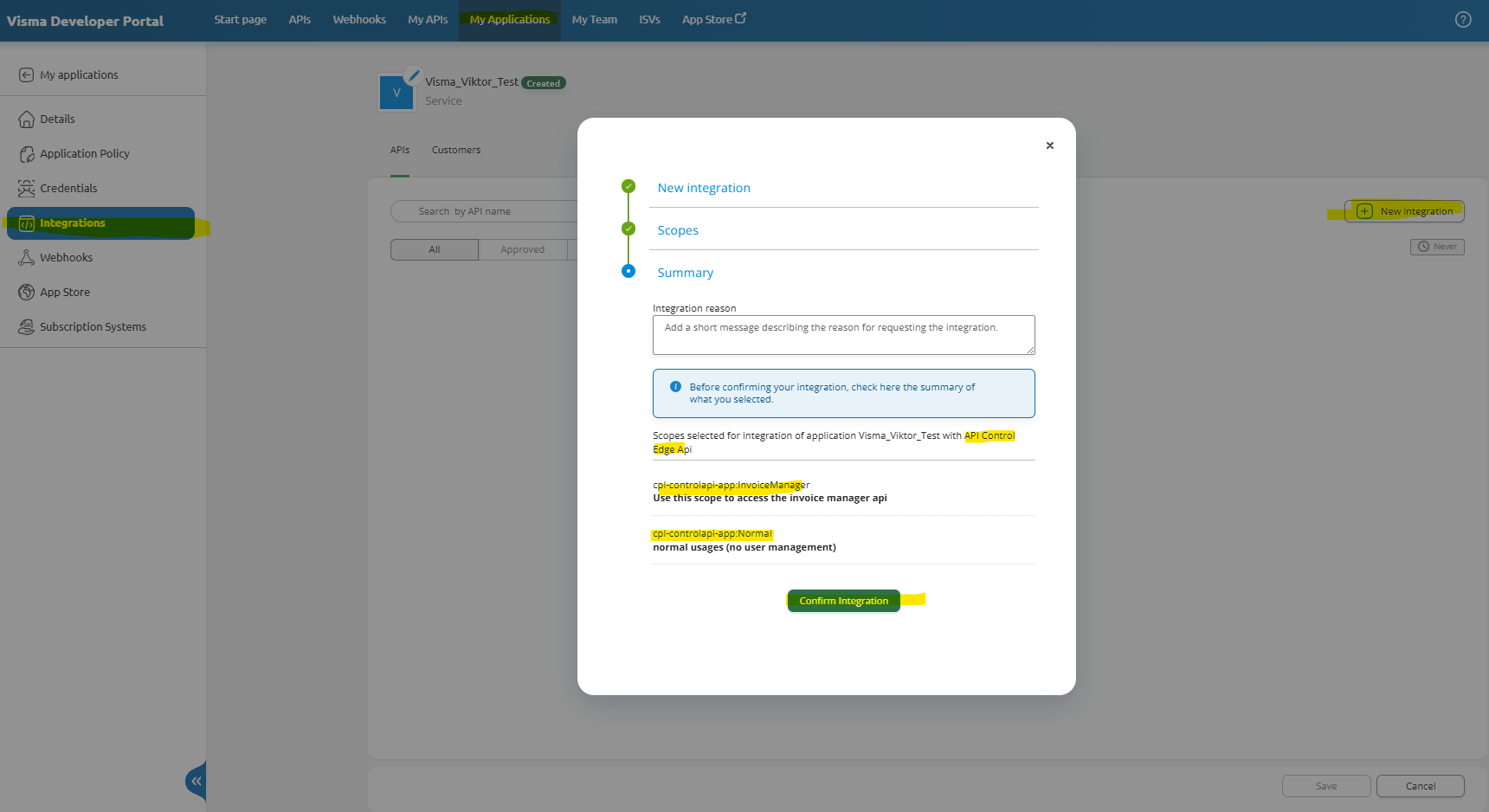Click the blue V application avatar
1489x812 pixels.
point(396,93)
